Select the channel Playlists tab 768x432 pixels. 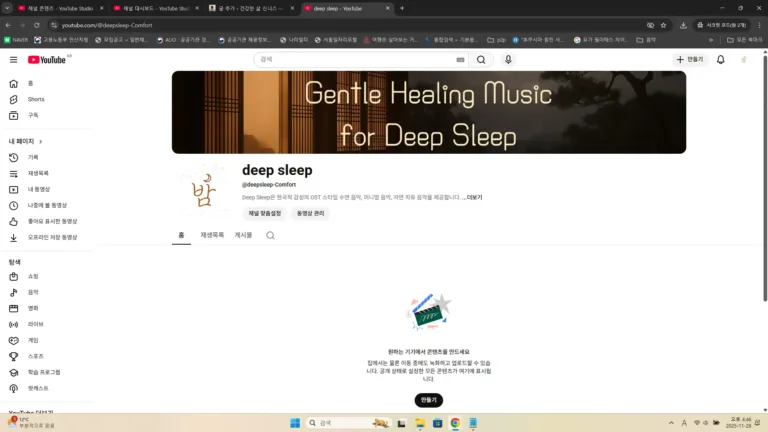212,235
